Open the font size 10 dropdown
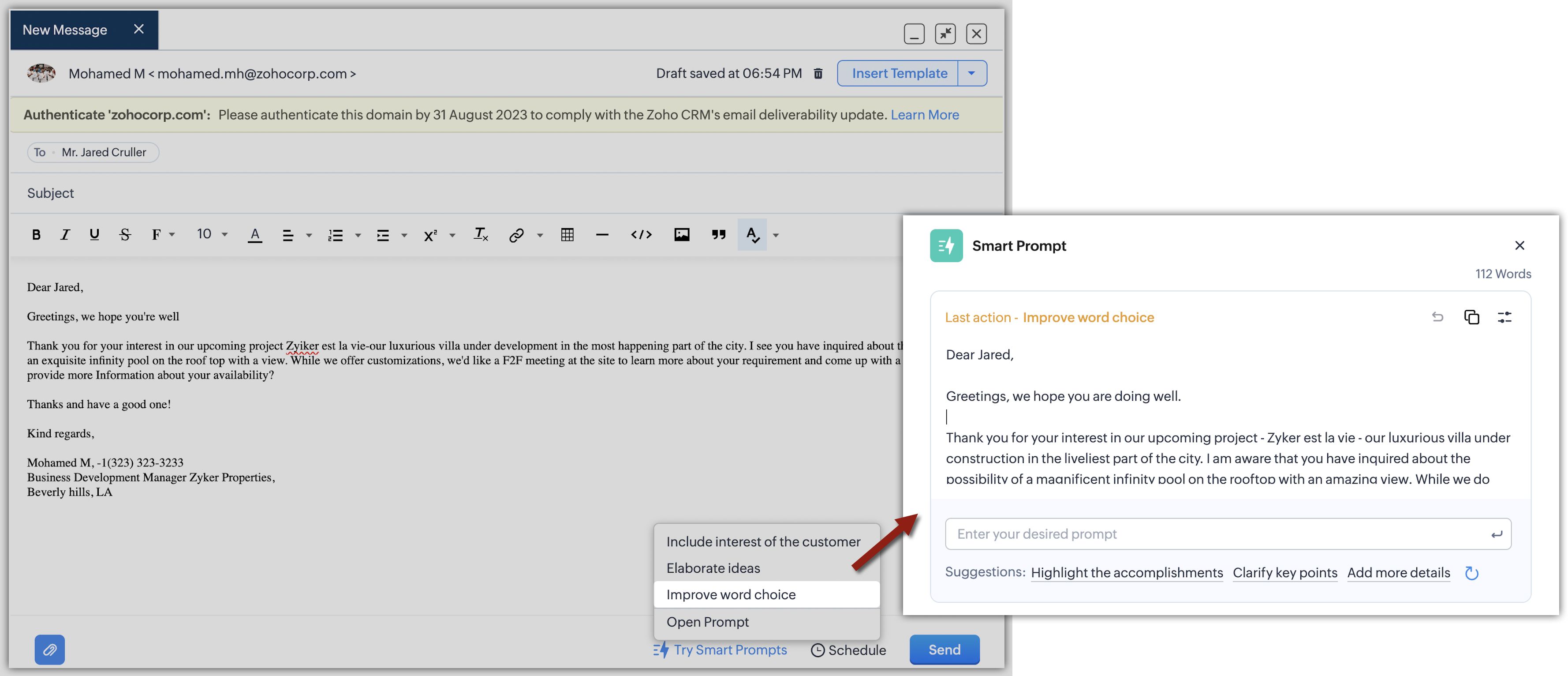This screenshot has height=676, width=1568. 211,234
